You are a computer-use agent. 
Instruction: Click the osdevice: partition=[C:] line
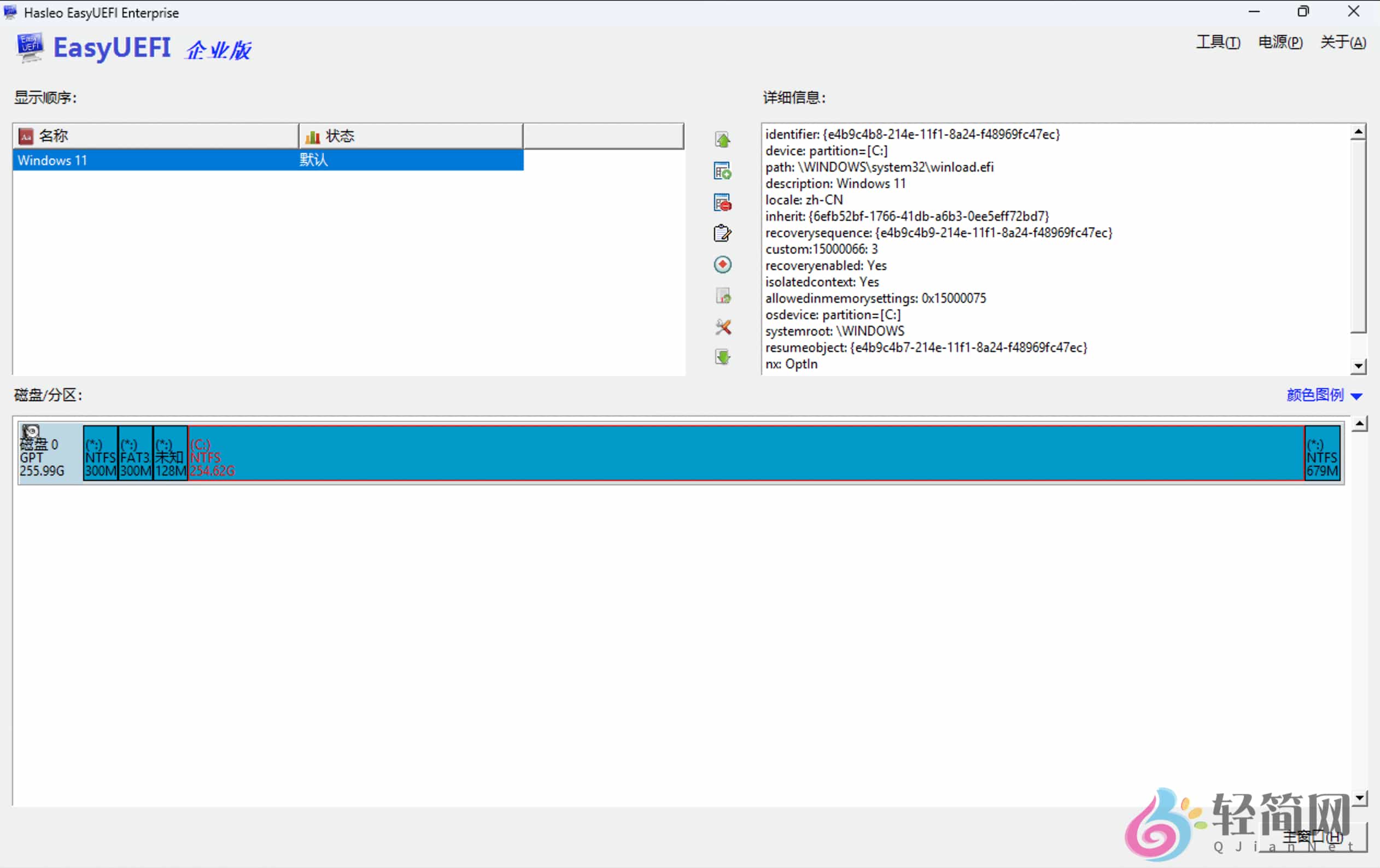pos(833,315)
